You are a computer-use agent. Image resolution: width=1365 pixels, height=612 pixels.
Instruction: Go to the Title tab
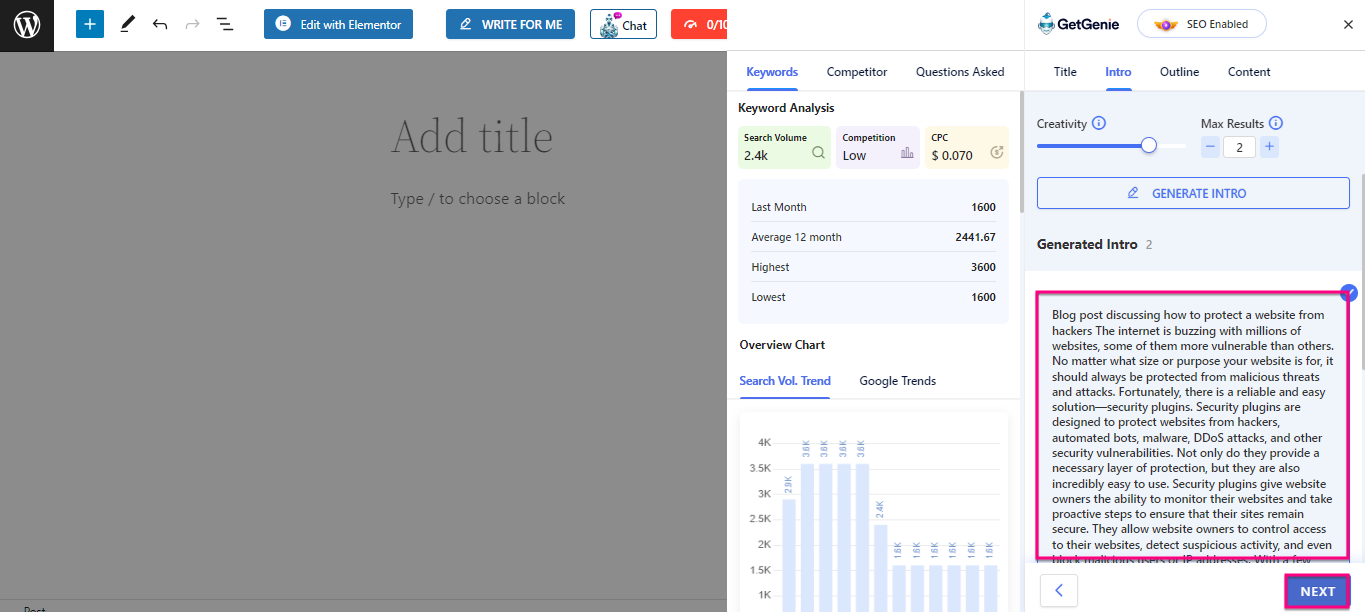click(x=1065, y=72)
